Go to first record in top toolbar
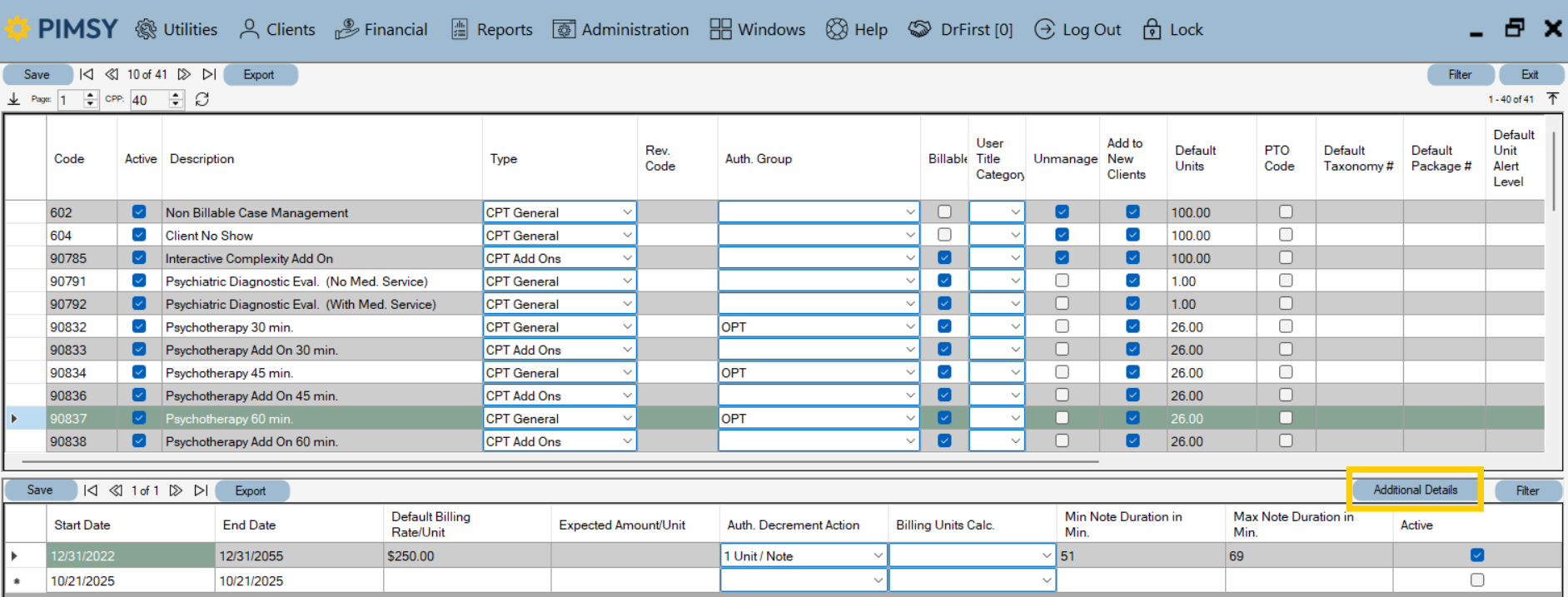 [x=87, y=74]
